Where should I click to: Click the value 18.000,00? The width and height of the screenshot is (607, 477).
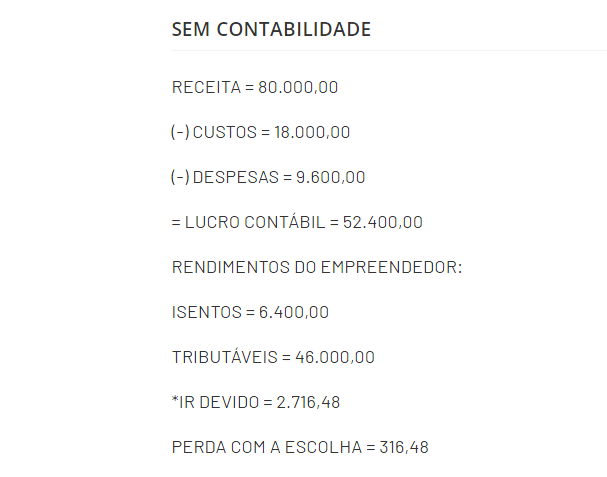pos(312,132)
